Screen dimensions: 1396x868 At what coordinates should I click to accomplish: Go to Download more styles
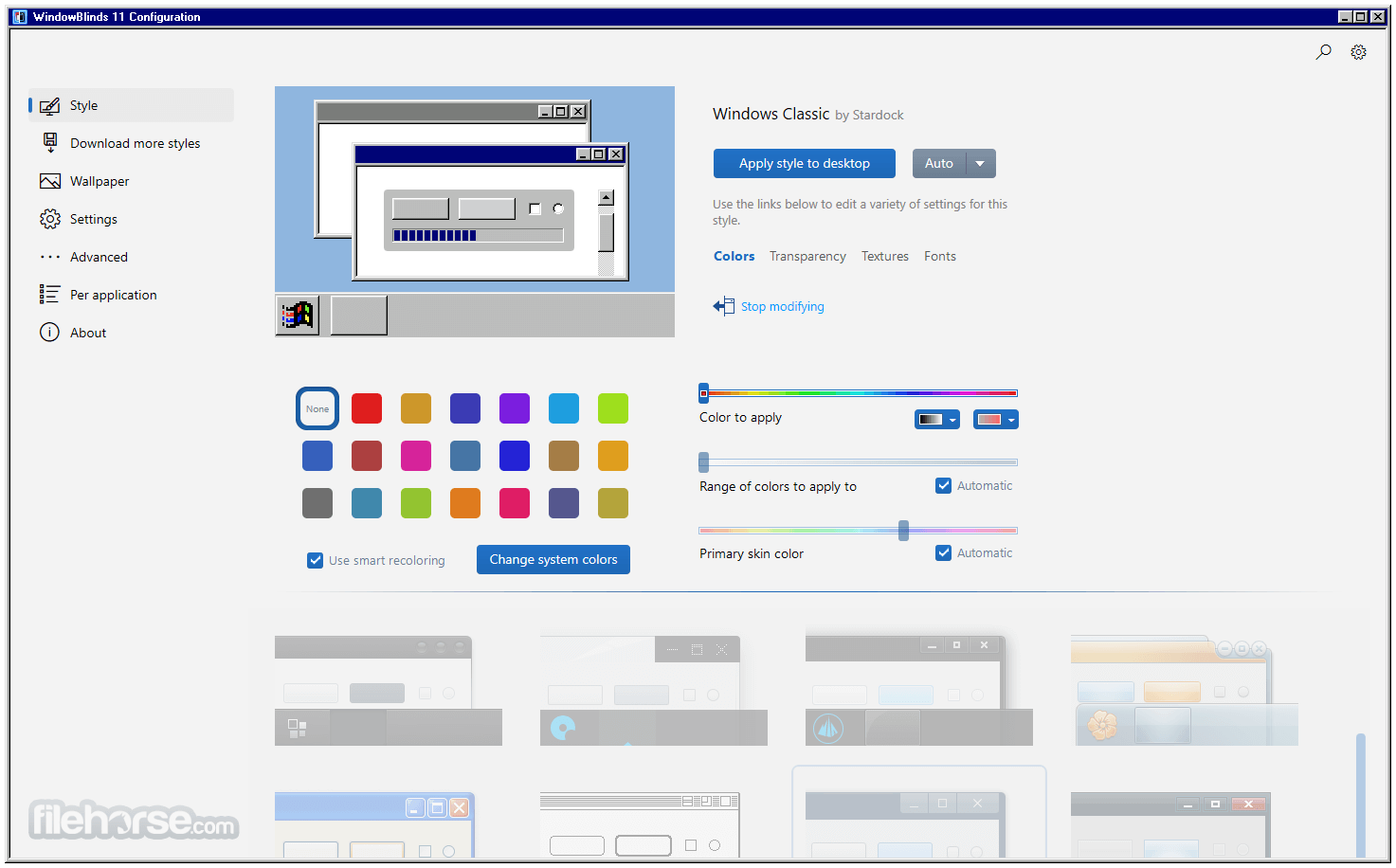pos(131,143)
